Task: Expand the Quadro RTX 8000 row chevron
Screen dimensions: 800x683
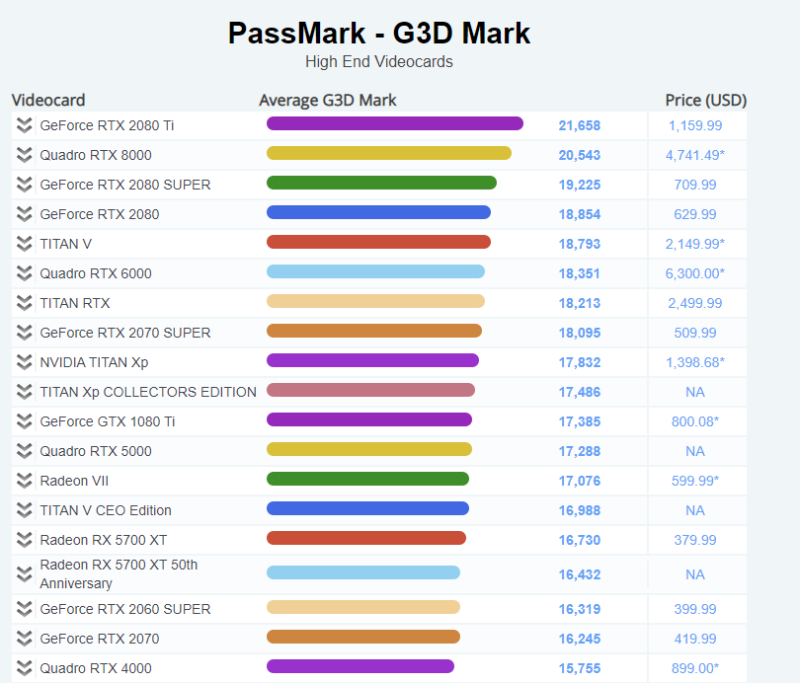Action: coord(24,155)
